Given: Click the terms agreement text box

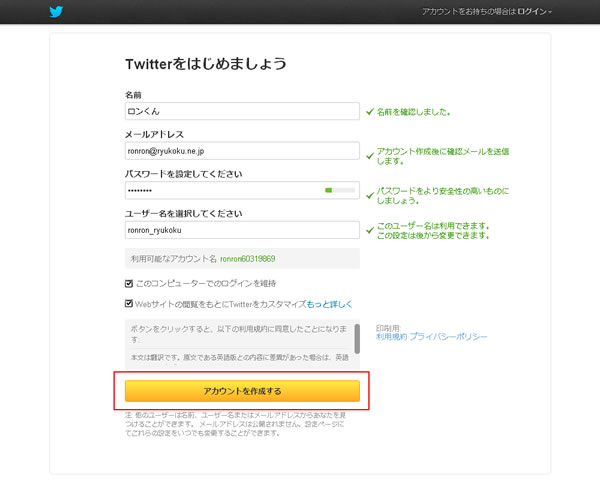Looking at the screenshot, I should coord(240,344).
